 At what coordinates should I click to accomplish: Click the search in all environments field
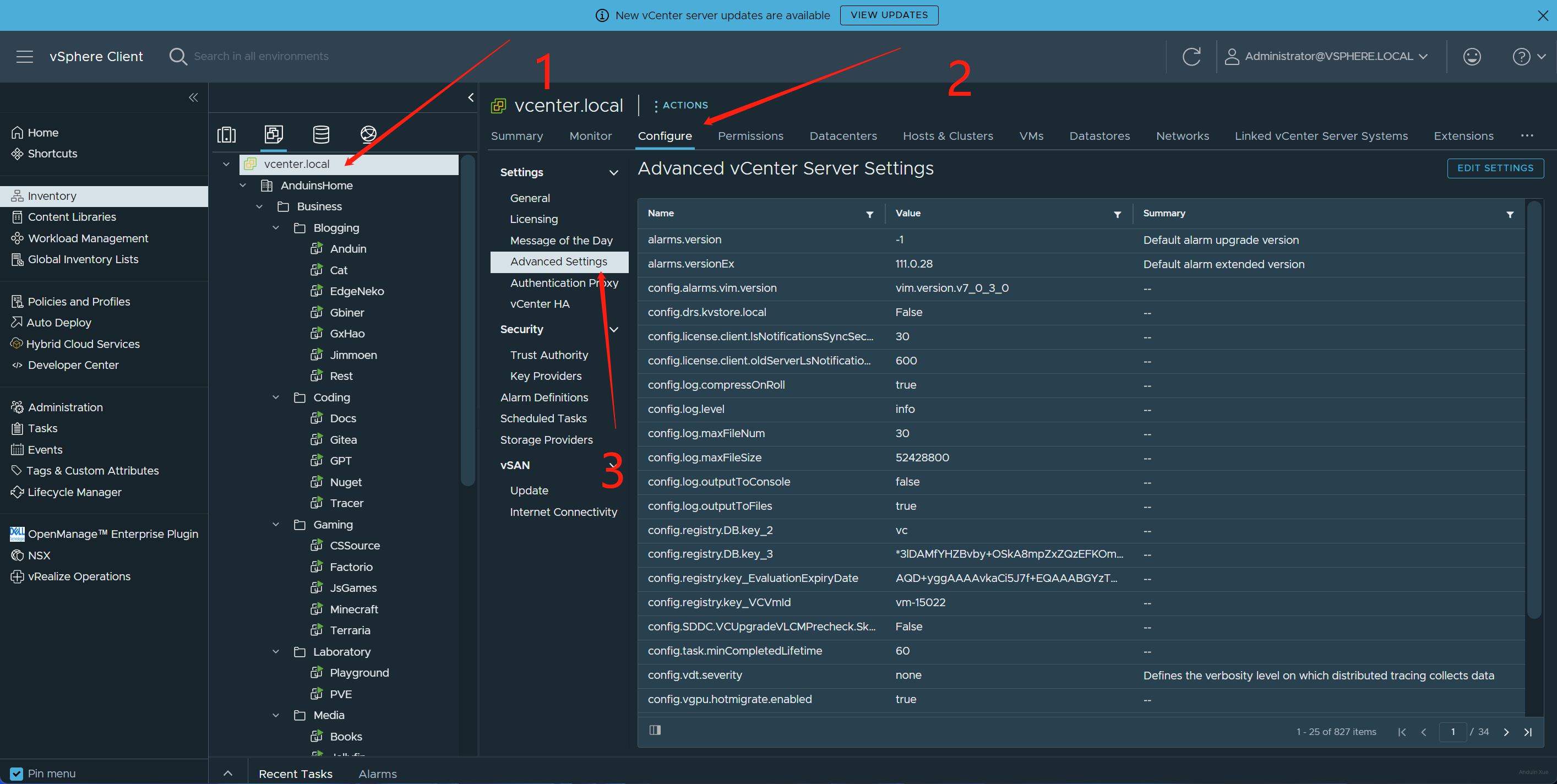[260, 57]
